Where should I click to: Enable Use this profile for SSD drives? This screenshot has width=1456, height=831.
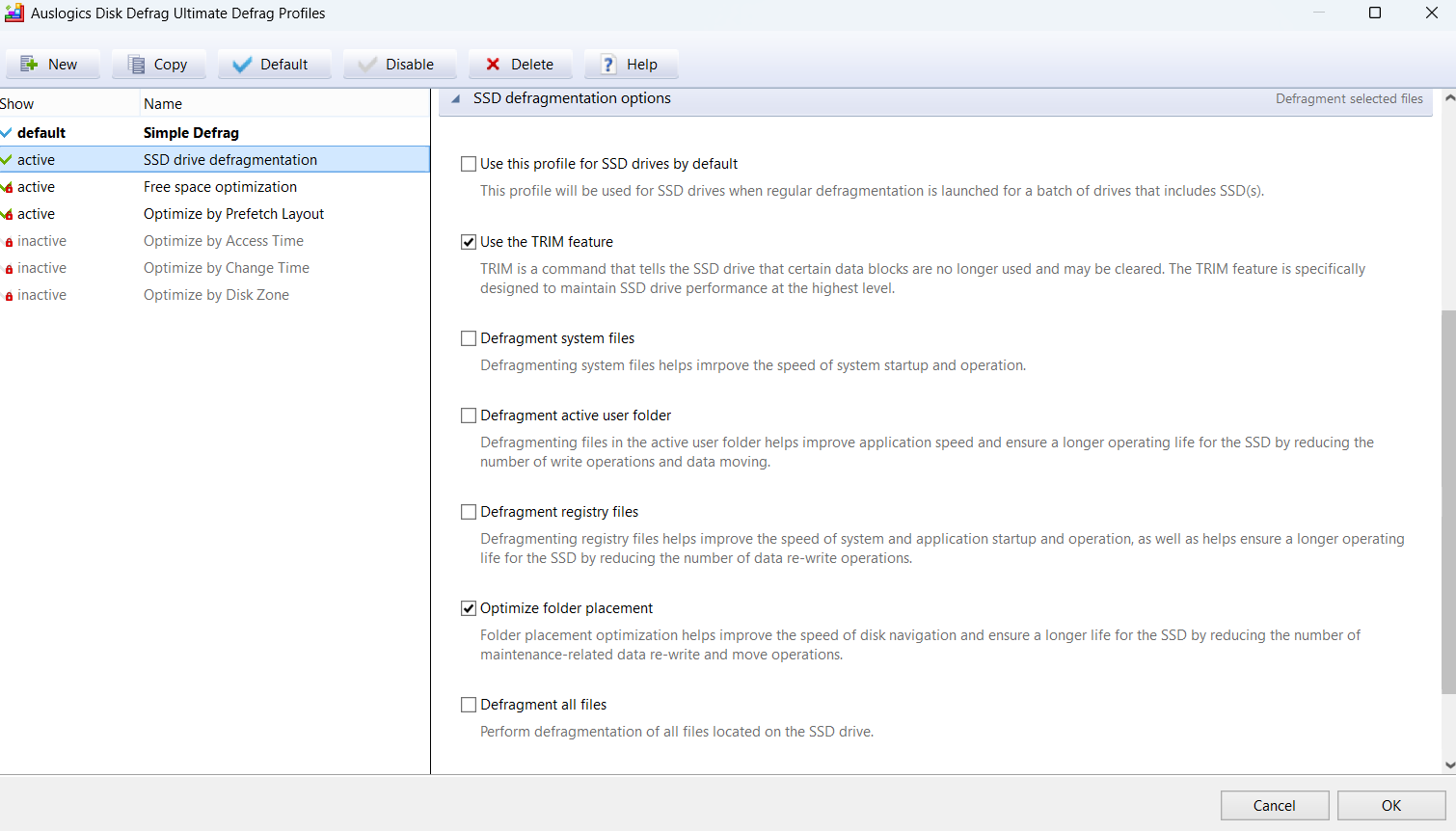[469, 164]
